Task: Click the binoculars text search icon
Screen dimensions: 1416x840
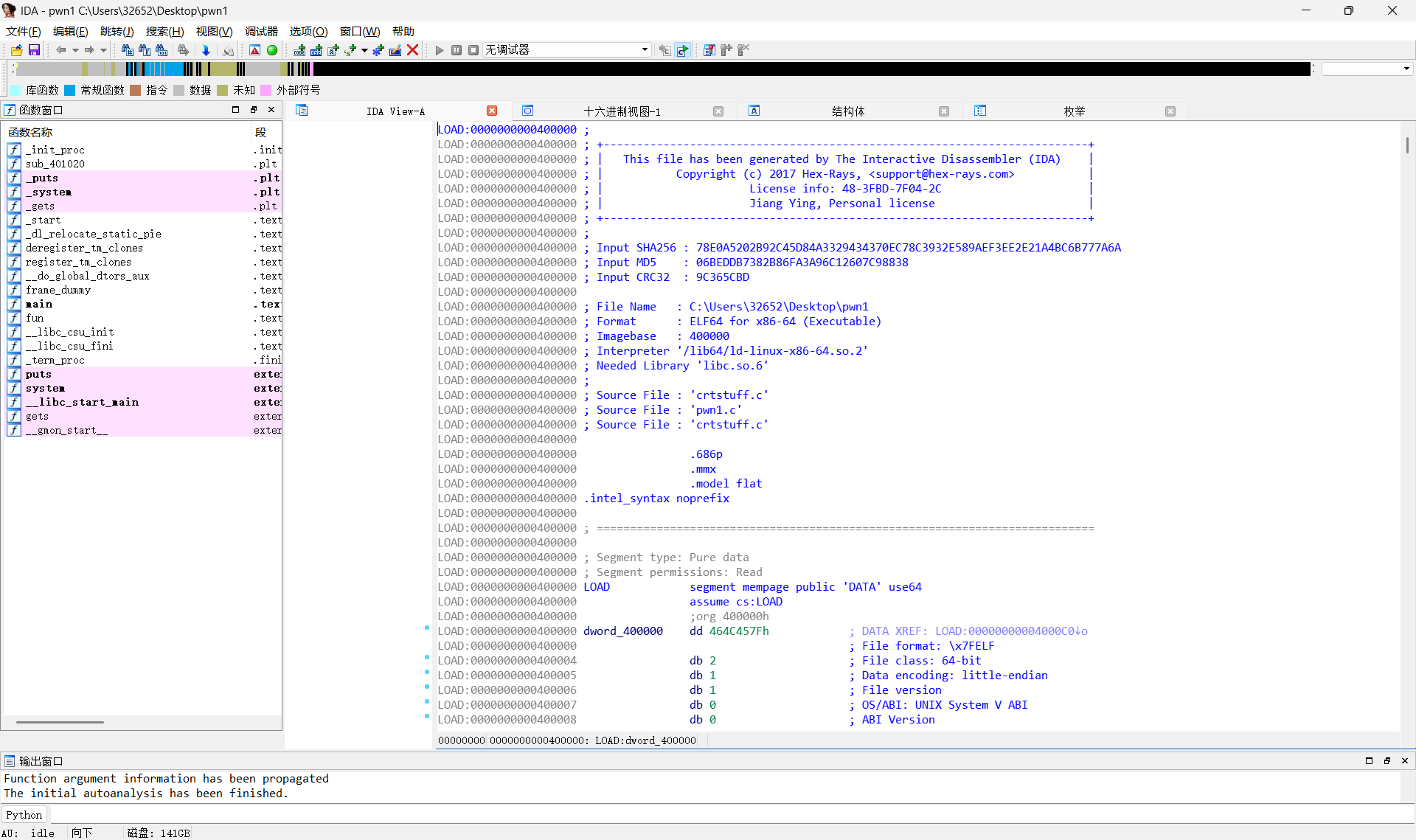Action: (x=145, y=50)
